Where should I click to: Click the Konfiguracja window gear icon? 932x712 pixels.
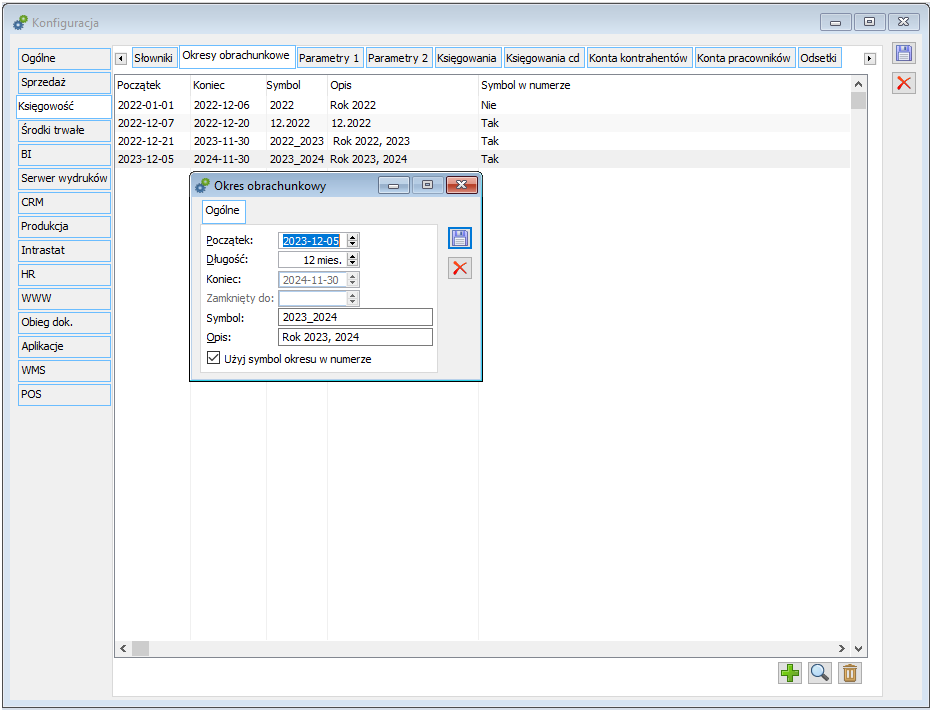[20, 23]
